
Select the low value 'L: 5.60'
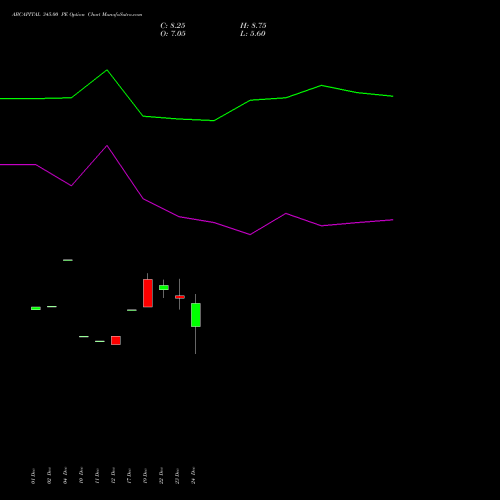point(253,34)
